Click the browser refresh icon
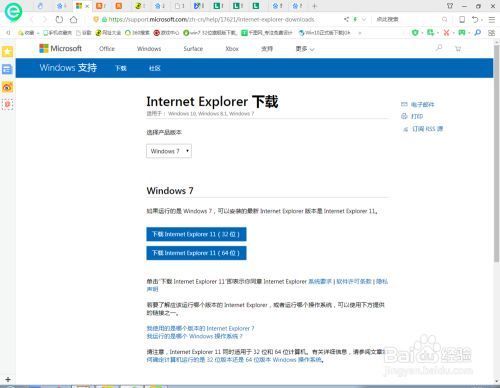This screenshot has width=500, height=388. pos(59,19)
